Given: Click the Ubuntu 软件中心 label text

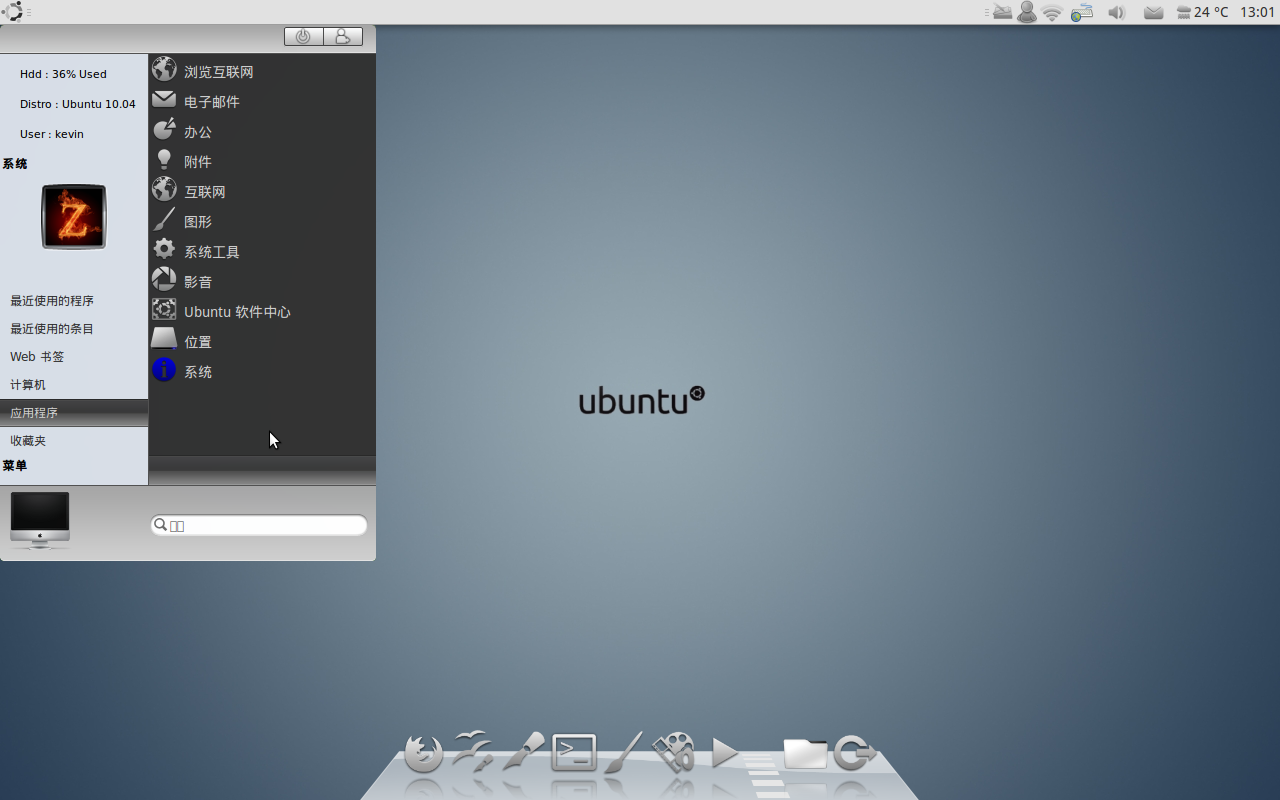Looking at the screenshot, I should [x=237, y=312].
